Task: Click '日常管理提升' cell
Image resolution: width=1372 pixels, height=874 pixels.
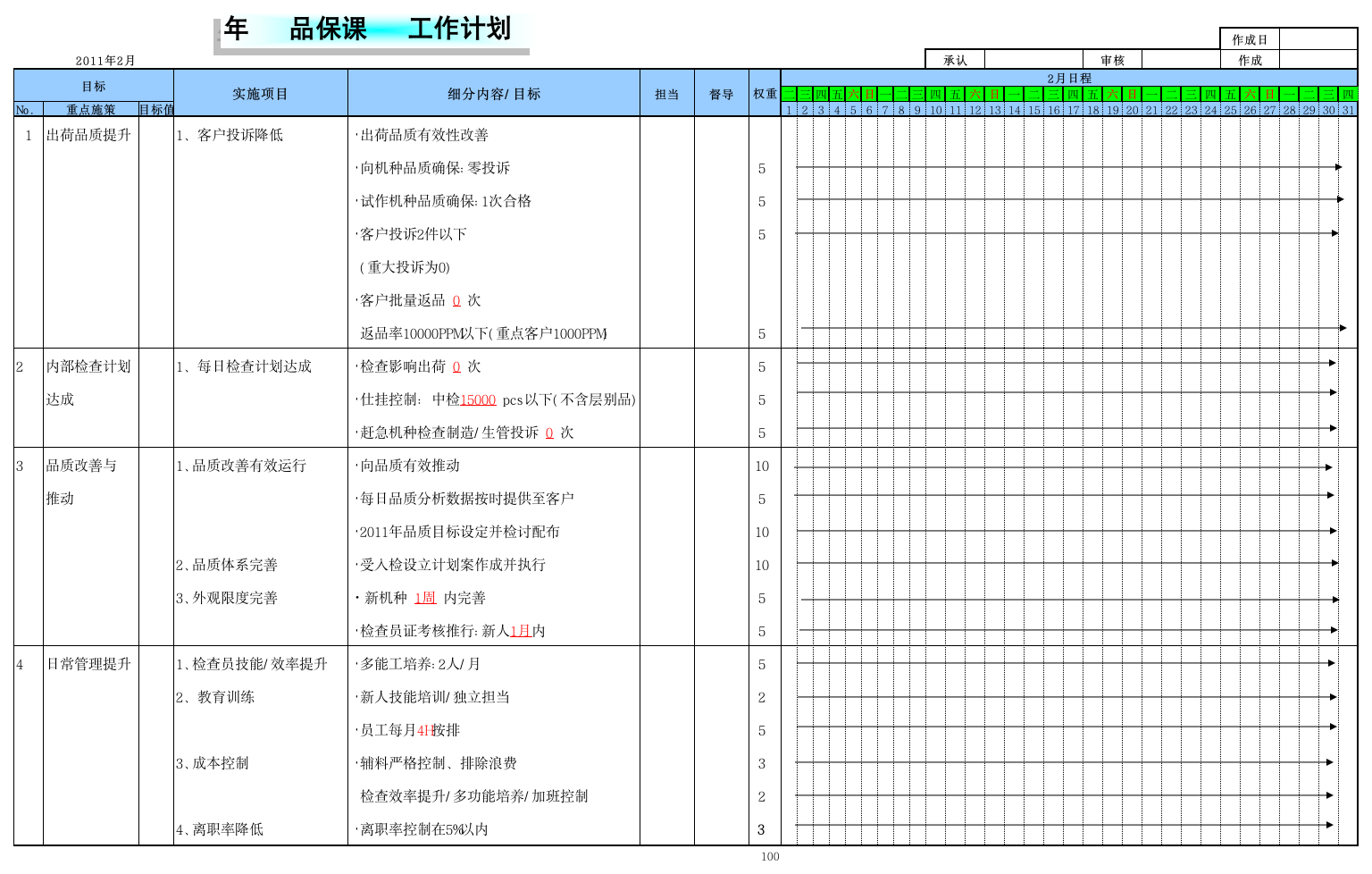Action: 88,664
